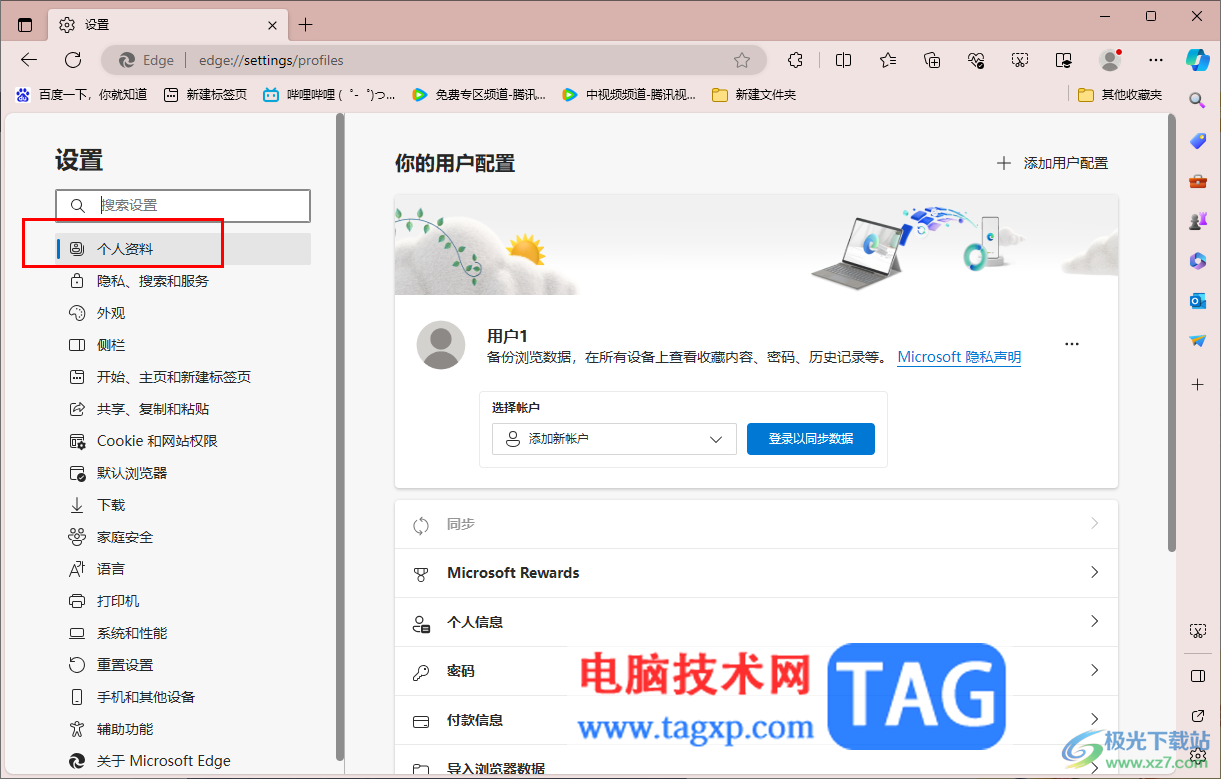The height and width of the screenshot is (779, 1221).
Task: Open Favorites from the toolbar star icon
Action: tap(887, 60)
